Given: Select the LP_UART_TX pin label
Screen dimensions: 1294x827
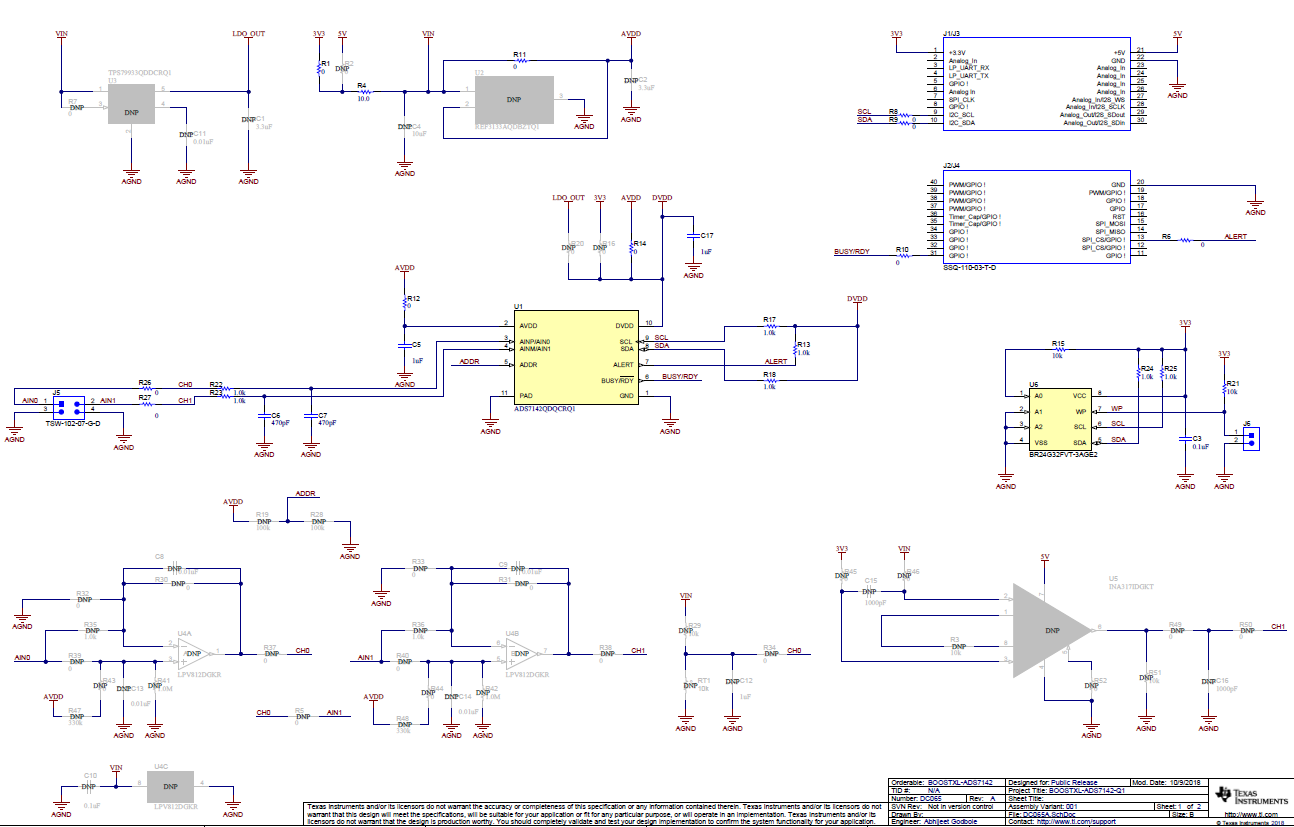Looking at the screenshot, I should tap(968, 76).
